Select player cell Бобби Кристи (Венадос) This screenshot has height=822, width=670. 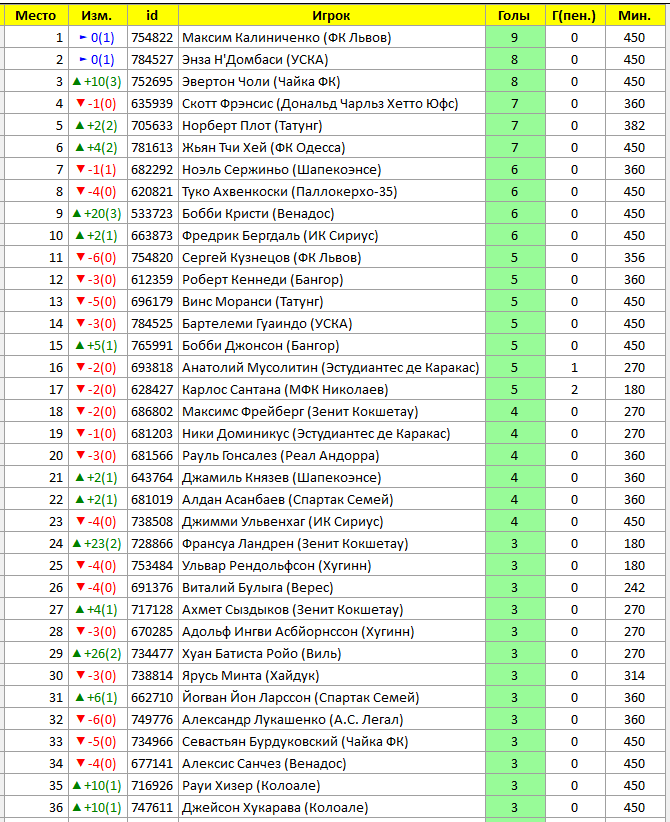pyautogui.click(x=332, y=214)
